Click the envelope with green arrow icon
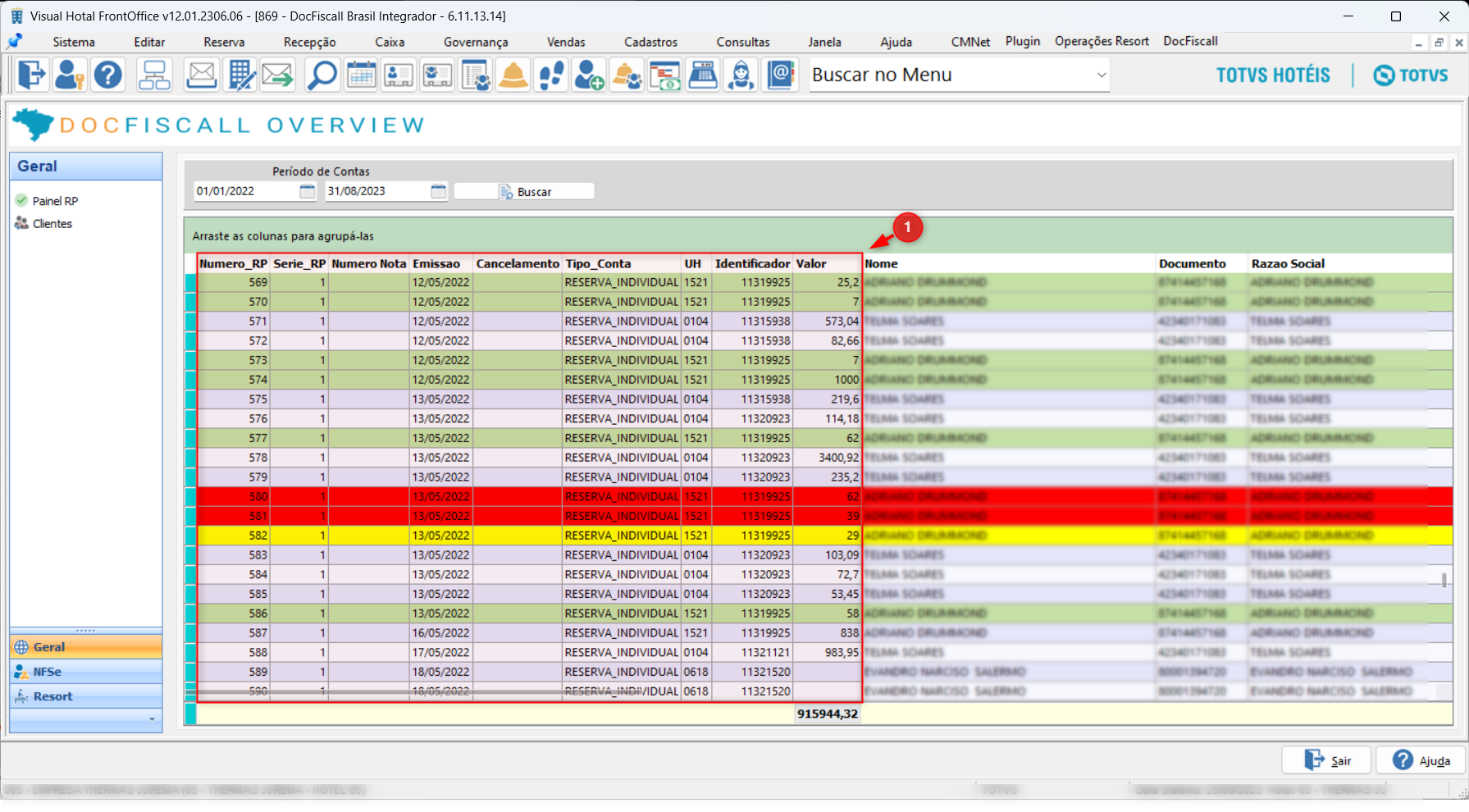 pos(278,75)
